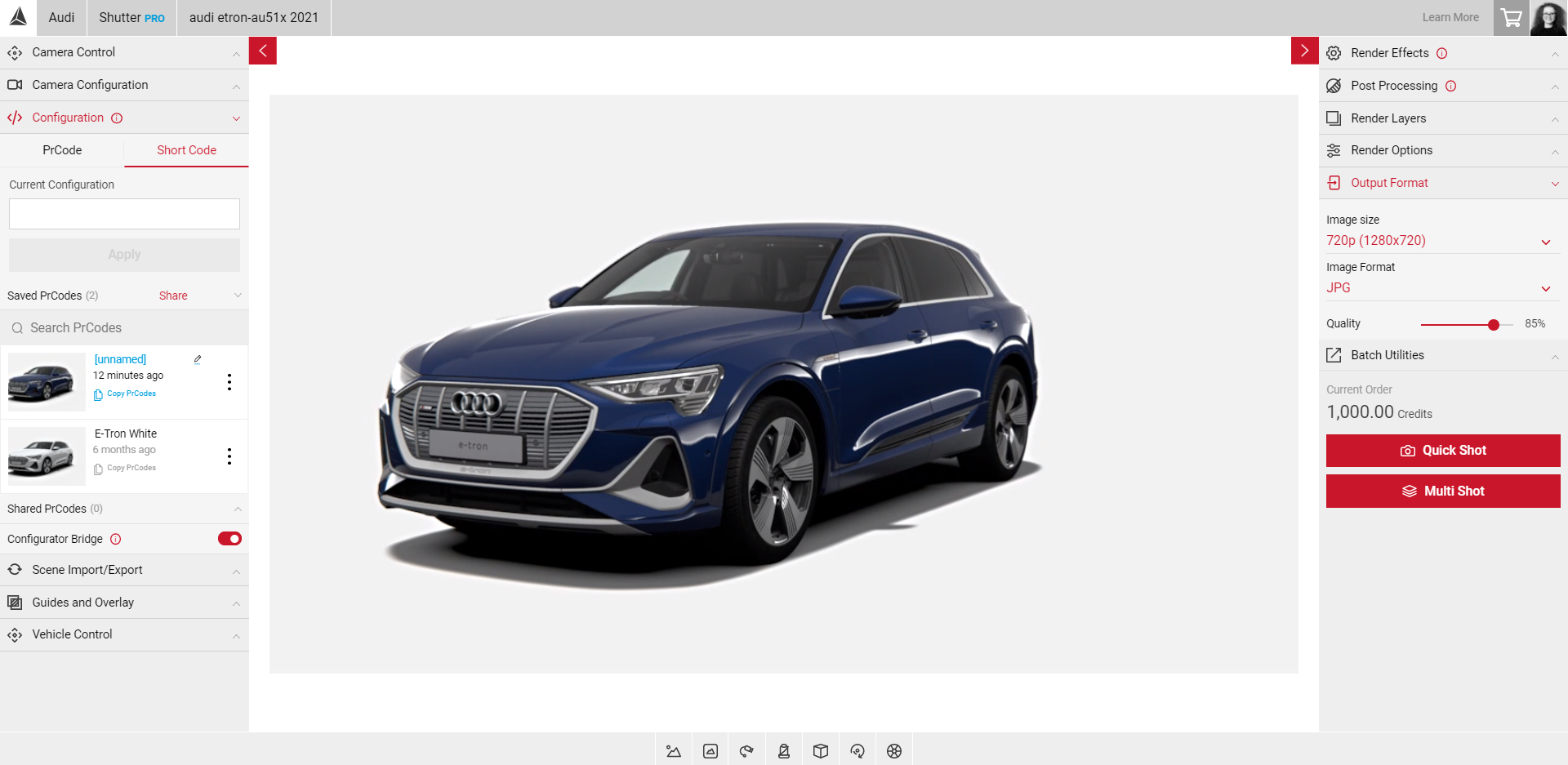The image size is (1568, 765).
Task: Copy PrCodes for E-Tron White
Action: pos(125,469)
